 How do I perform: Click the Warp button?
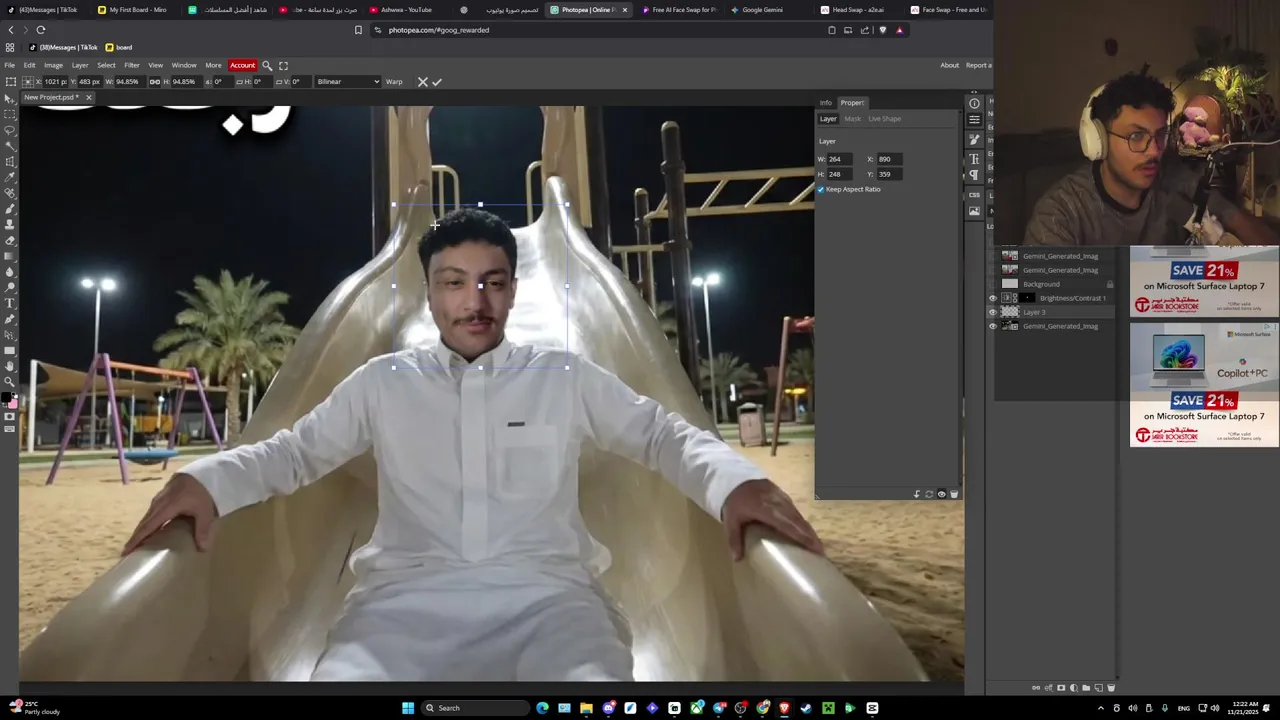394,82
